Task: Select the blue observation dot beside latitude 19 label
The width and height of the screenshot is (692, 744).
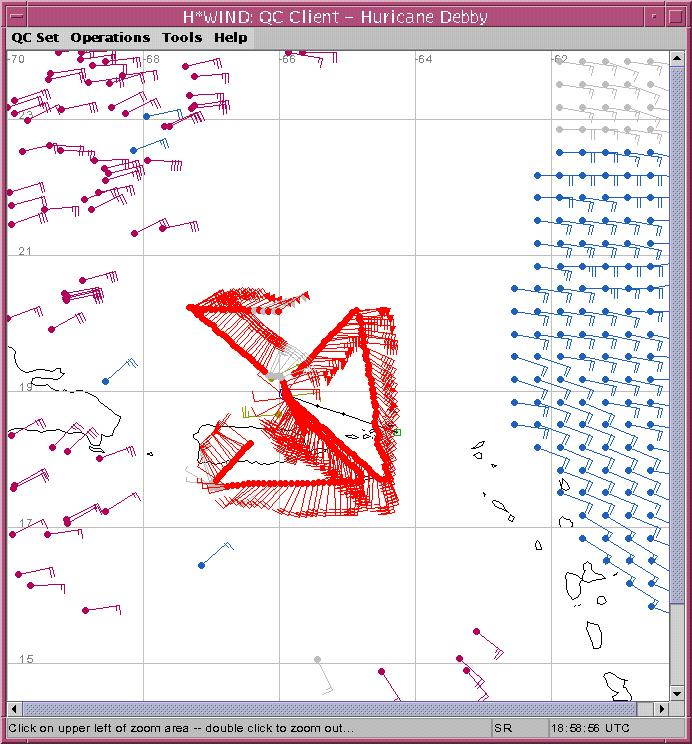Action: coord(105,381)
